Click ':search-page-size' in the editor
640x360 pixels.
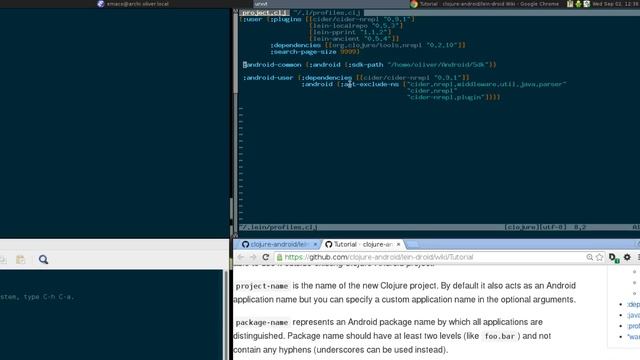tap(304, 52)
